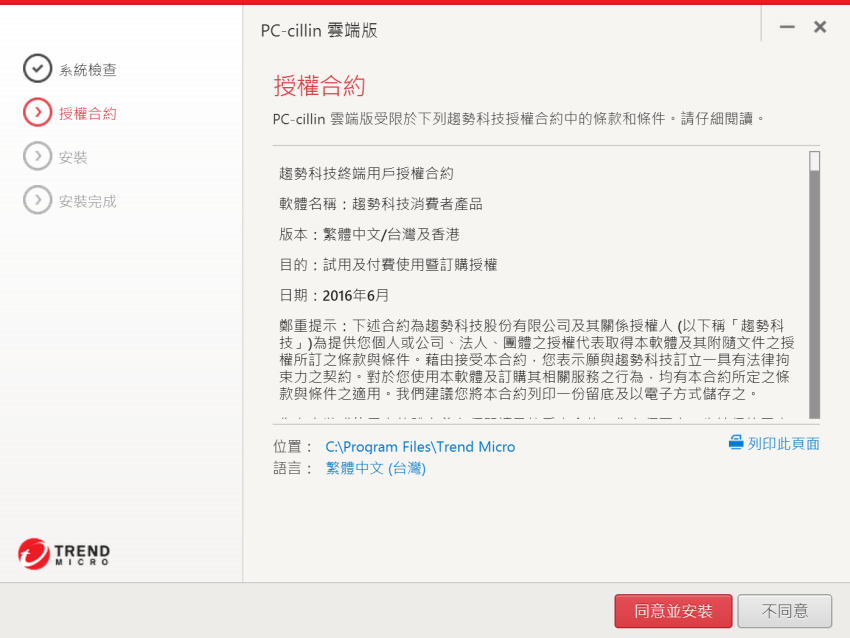850x638 pixels.
Task: Click the Trend Micro logo
Action: (64, 554)
